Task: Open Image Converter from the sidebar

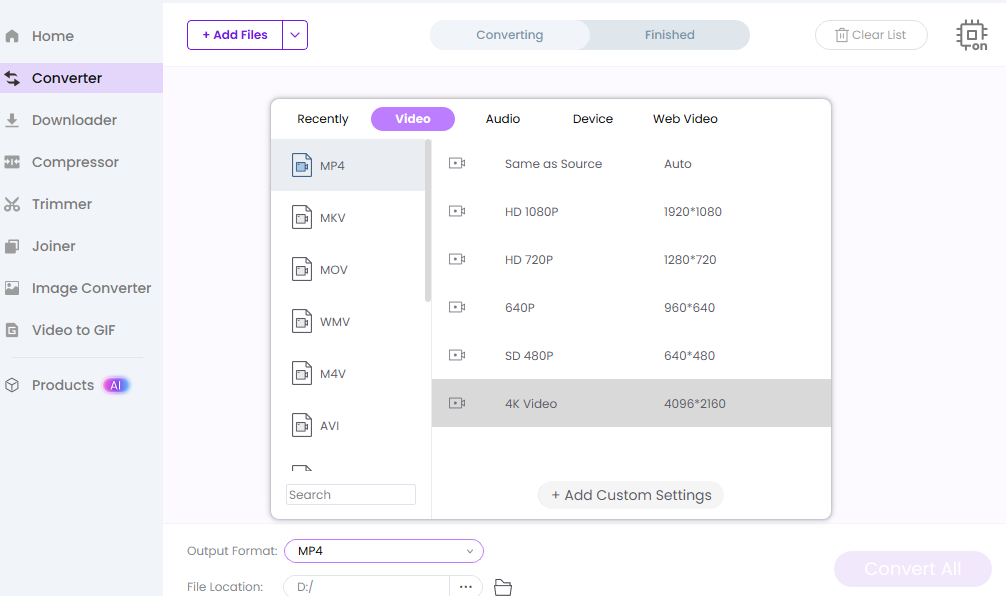Action: pyautogui.click(x=91, y=288)
